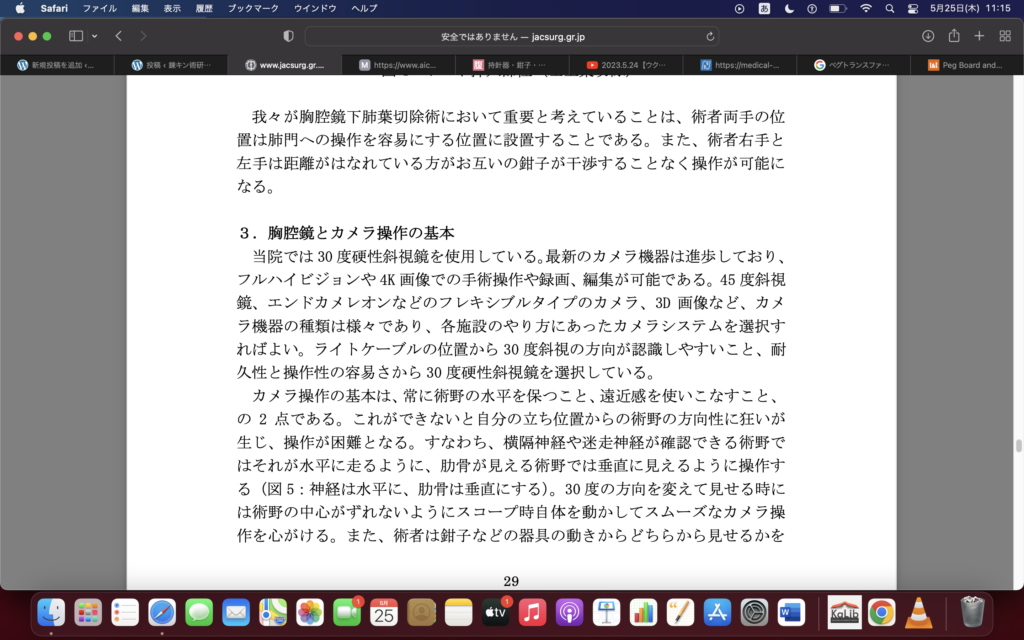Click the jacsurg.gr.jp address bar

point(510,36)
